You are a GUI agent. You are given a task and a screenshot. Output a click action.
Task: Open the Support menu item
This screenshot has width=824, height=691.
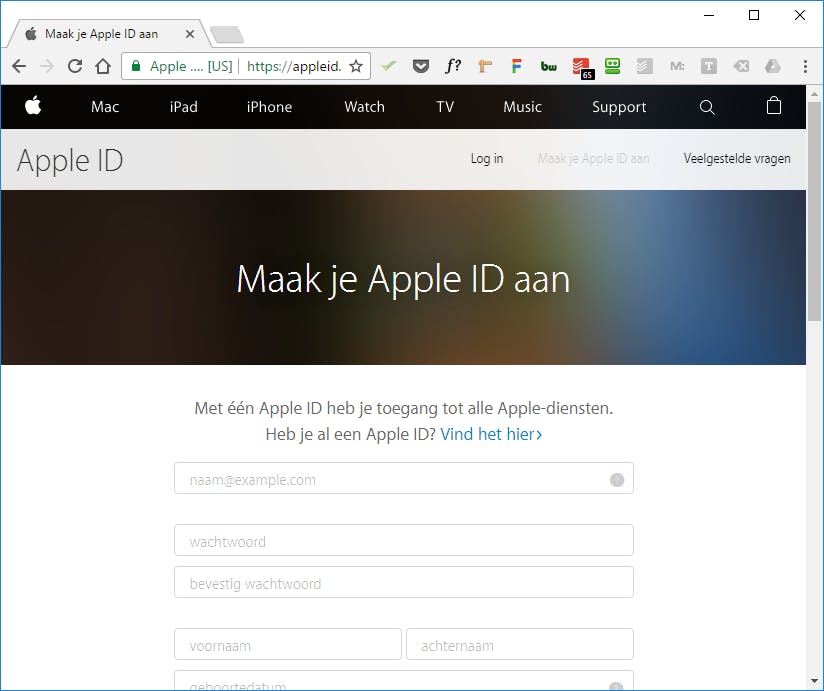point(619,107)
